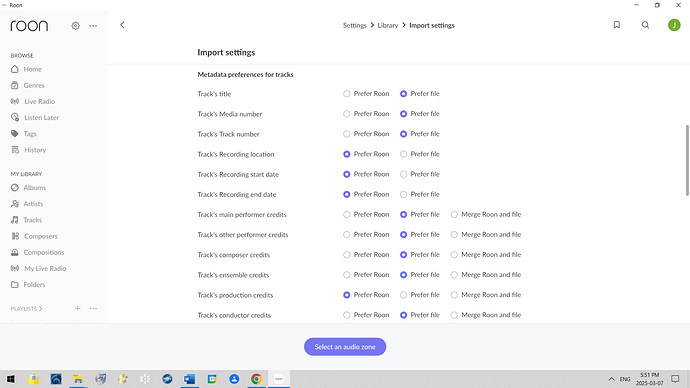The width and height of the screenshot is (690, 388).
Task: Add a playlist with the plus icon
Action: 77,308
